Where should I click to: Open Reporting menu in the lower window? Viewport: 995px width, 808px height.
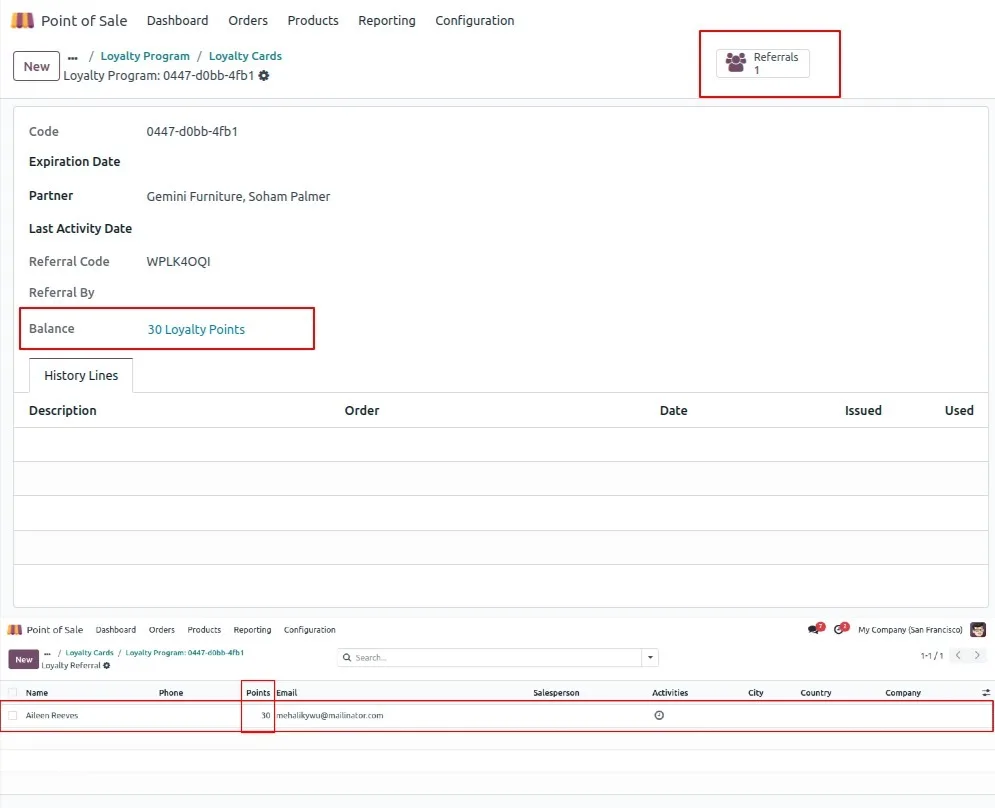[x=252, y=630]
